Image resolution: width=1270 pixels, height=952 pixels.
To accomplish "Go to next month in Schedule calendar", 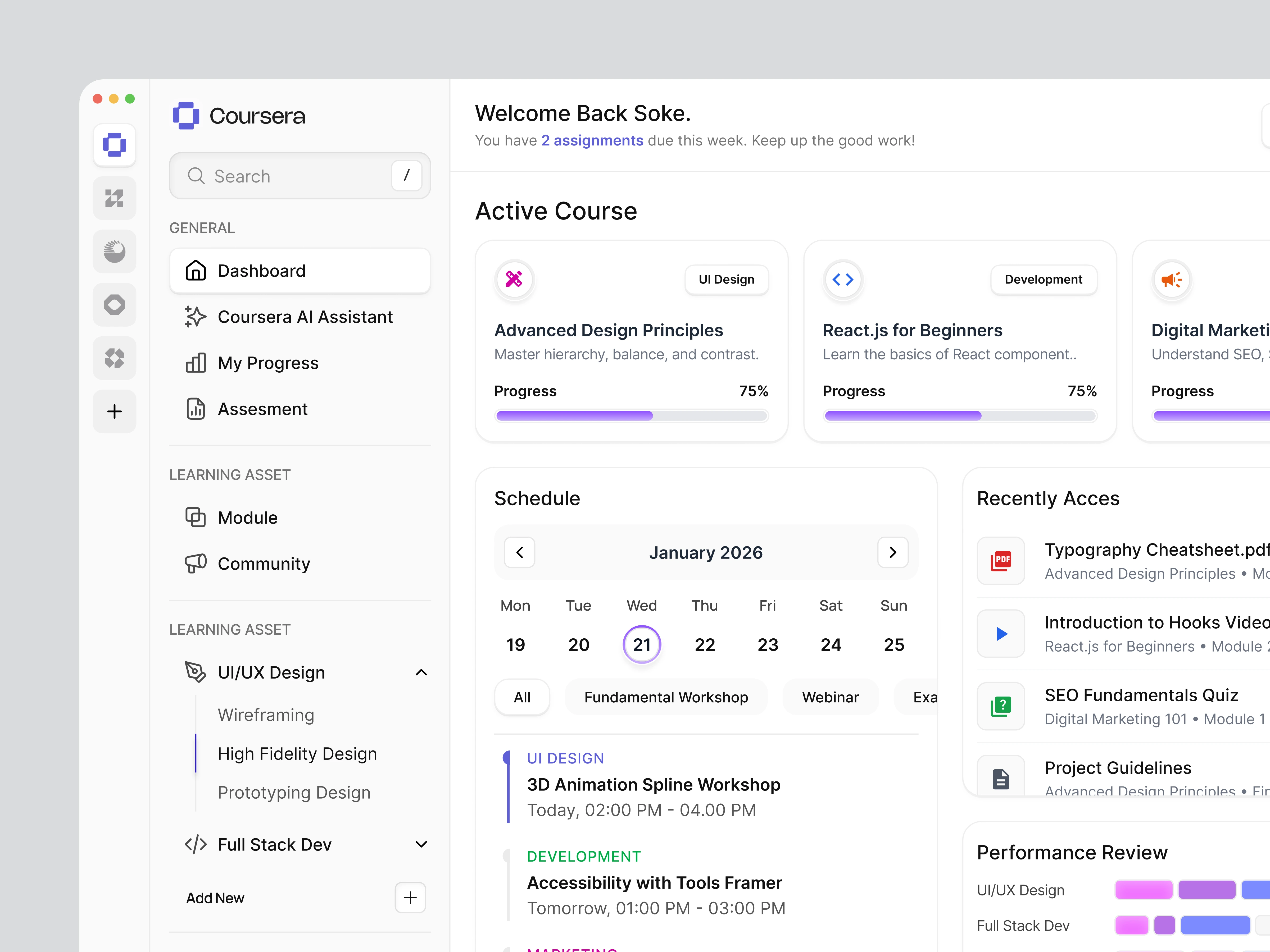I will coord(893,553).
